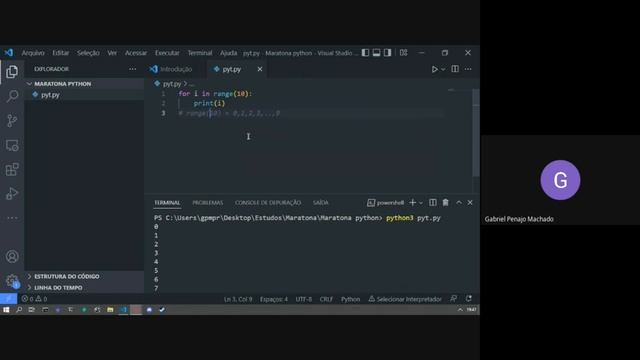Maximize the terminal panel size
The width and height of the screenshot is (640, 360).
point(459,202)
